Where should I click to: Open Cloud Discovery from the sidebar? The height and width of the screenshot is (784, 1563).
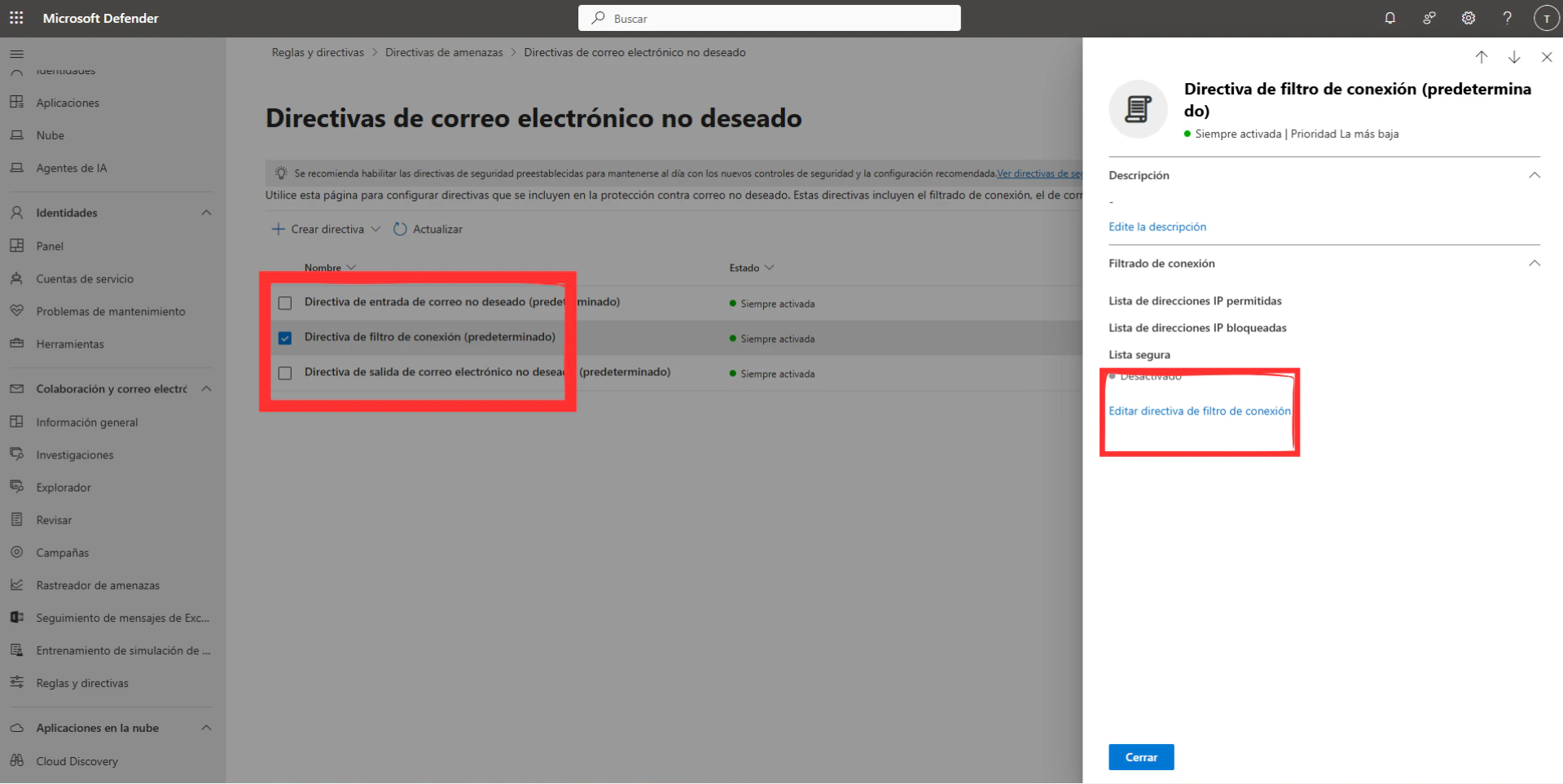[76, 760]
